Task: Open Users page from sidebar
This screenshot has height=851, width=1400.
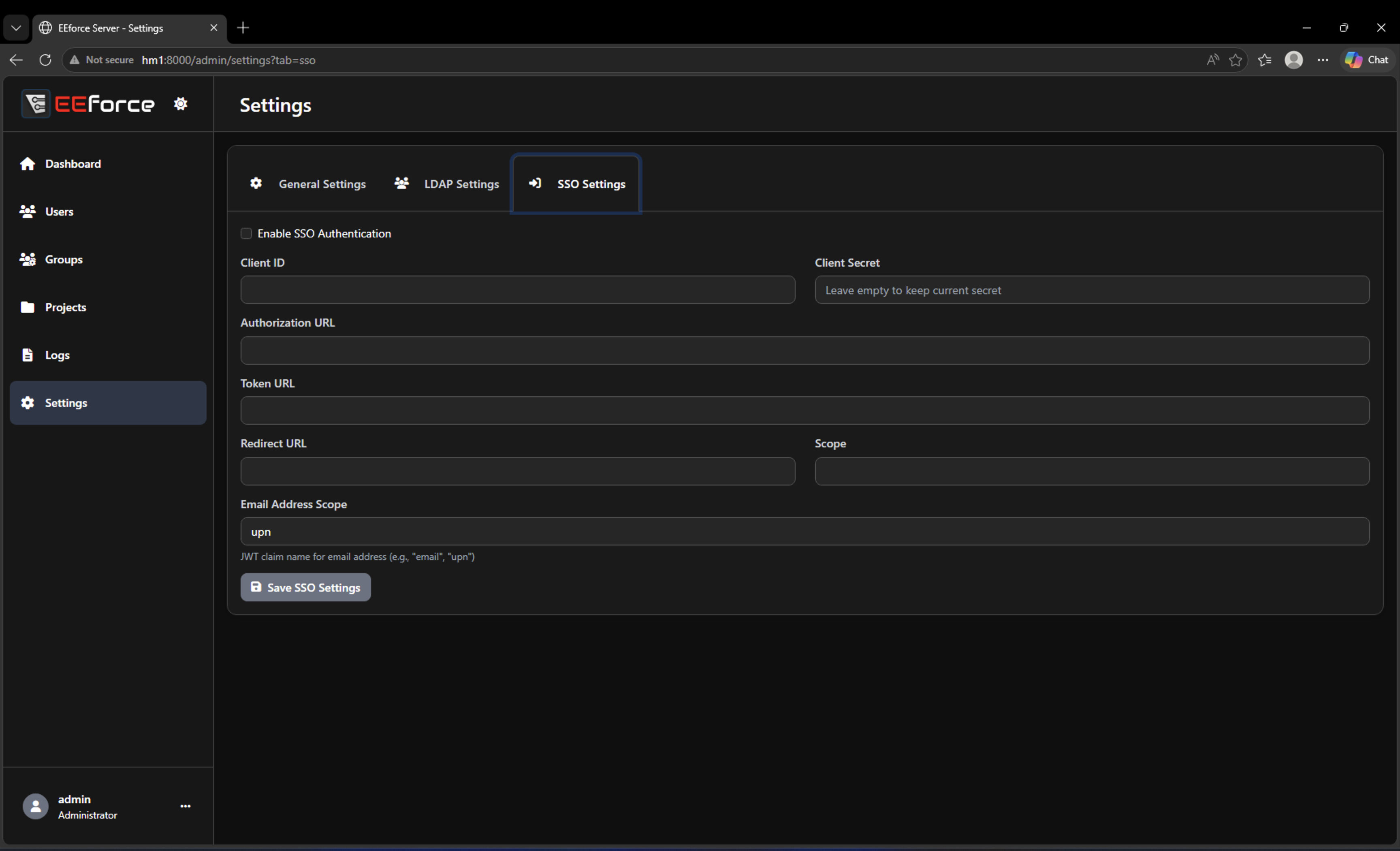Action: (108, 212)
